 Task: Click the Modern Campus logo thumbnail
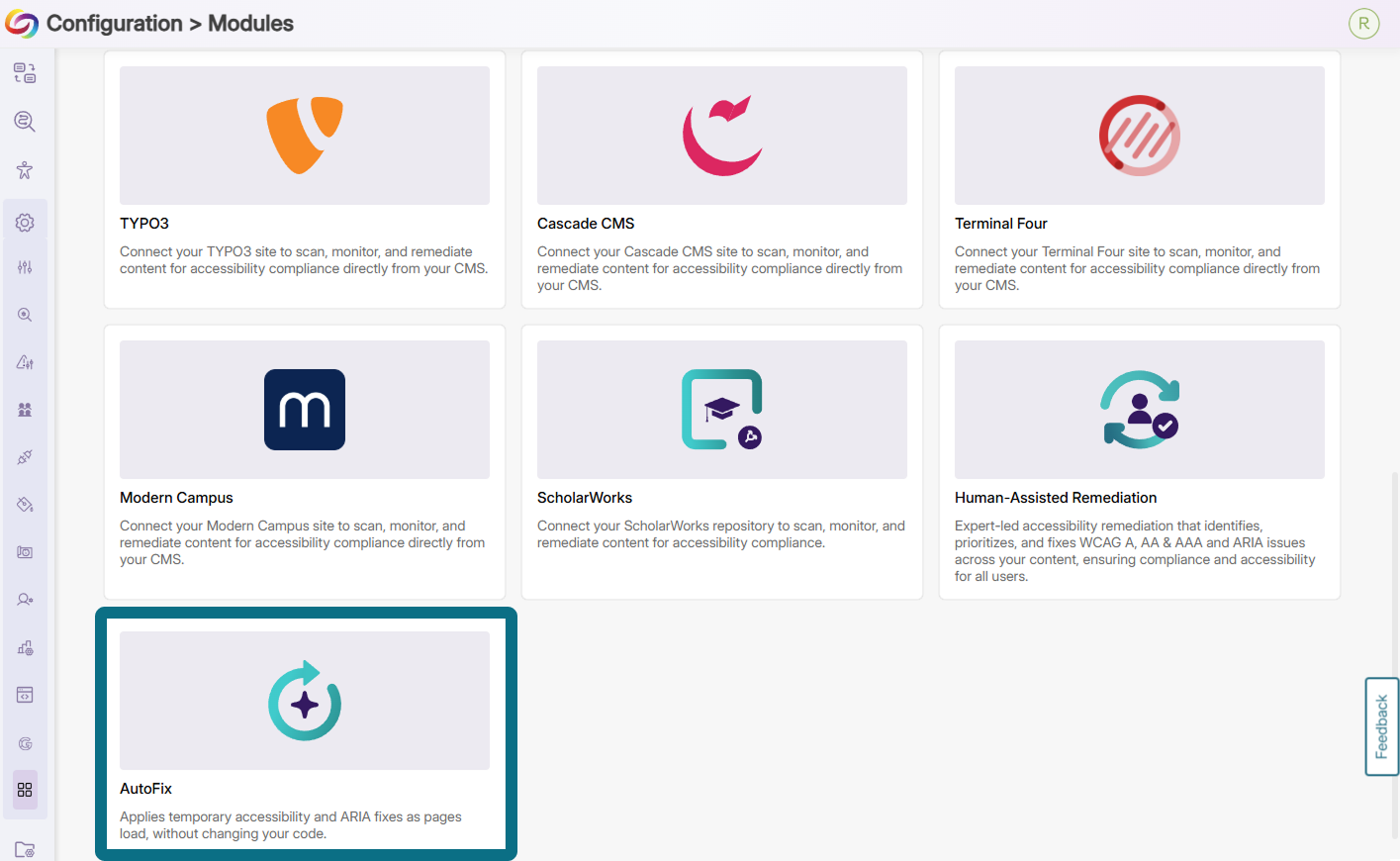click(305, 410)
